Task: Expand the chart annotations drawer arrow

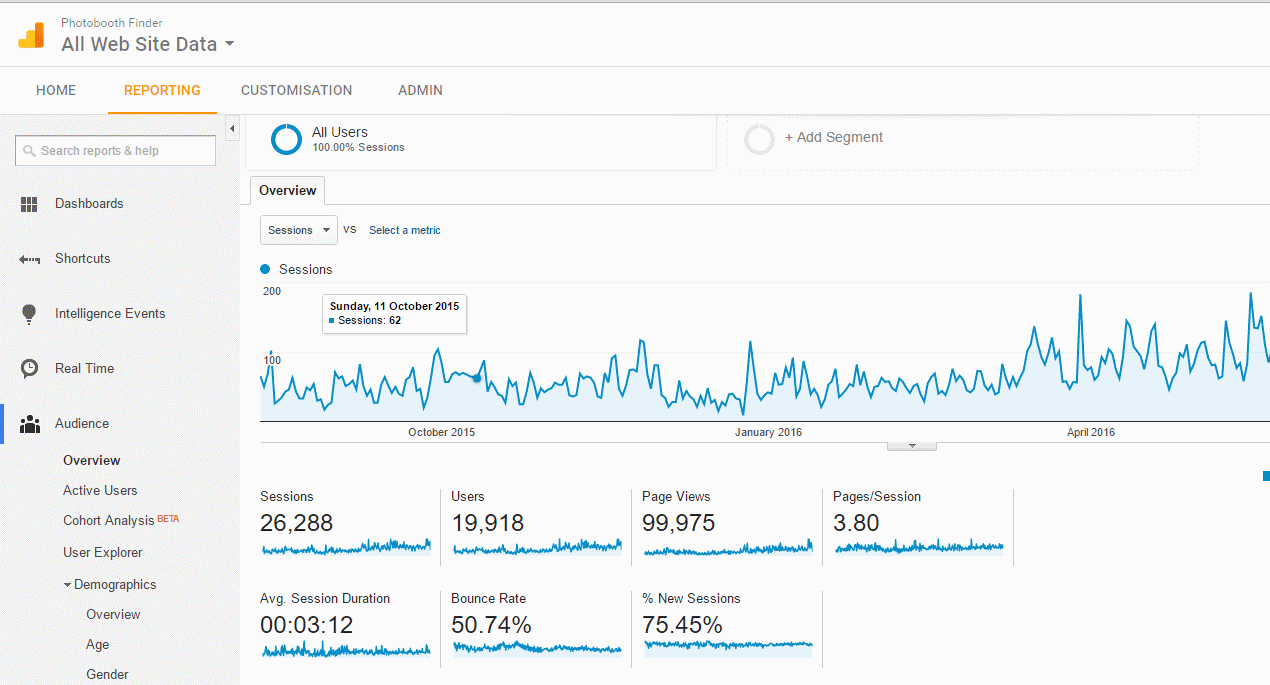Action: point(911,445)
